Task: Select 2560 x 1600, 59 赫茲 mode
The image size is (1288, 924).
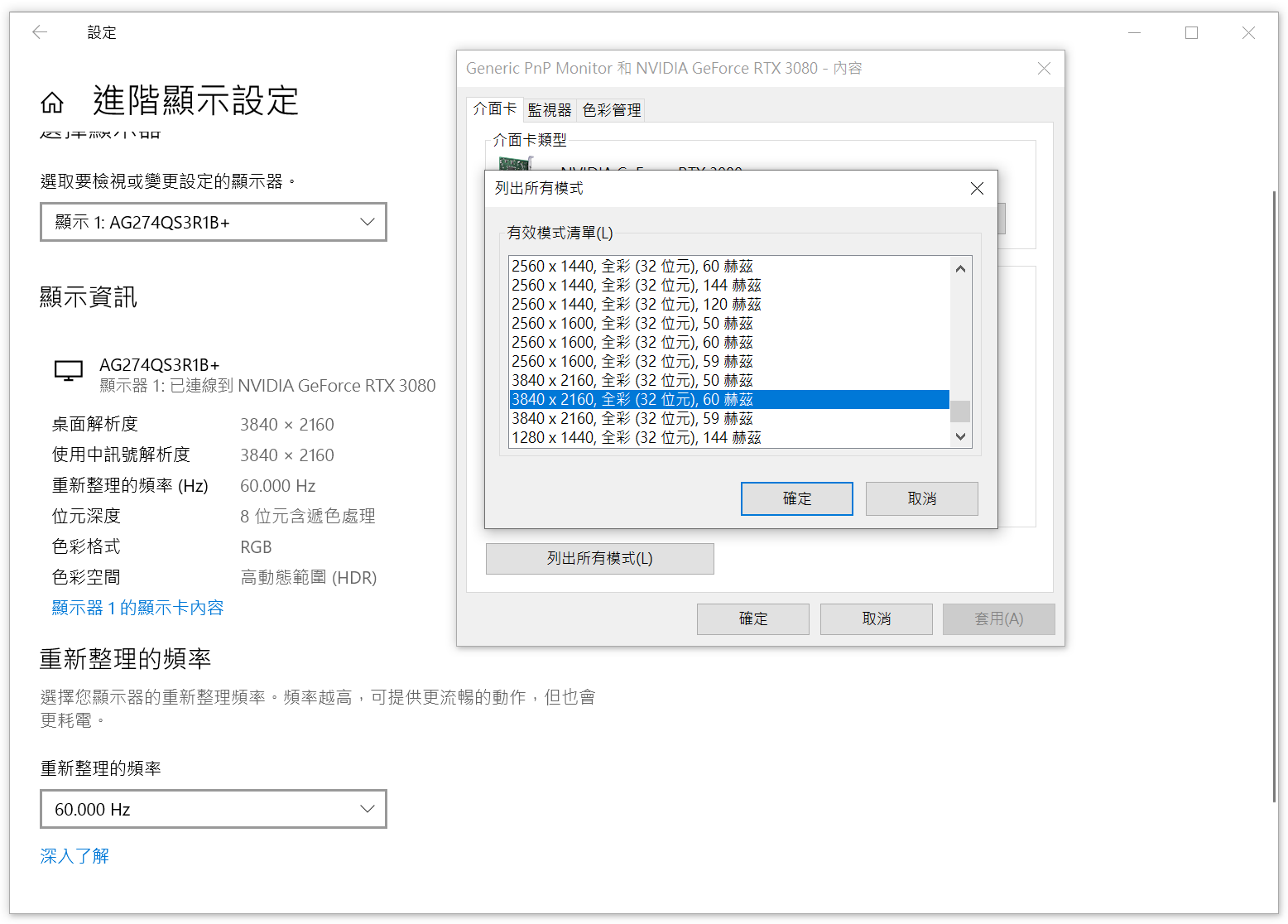Action: coord(729,361)
